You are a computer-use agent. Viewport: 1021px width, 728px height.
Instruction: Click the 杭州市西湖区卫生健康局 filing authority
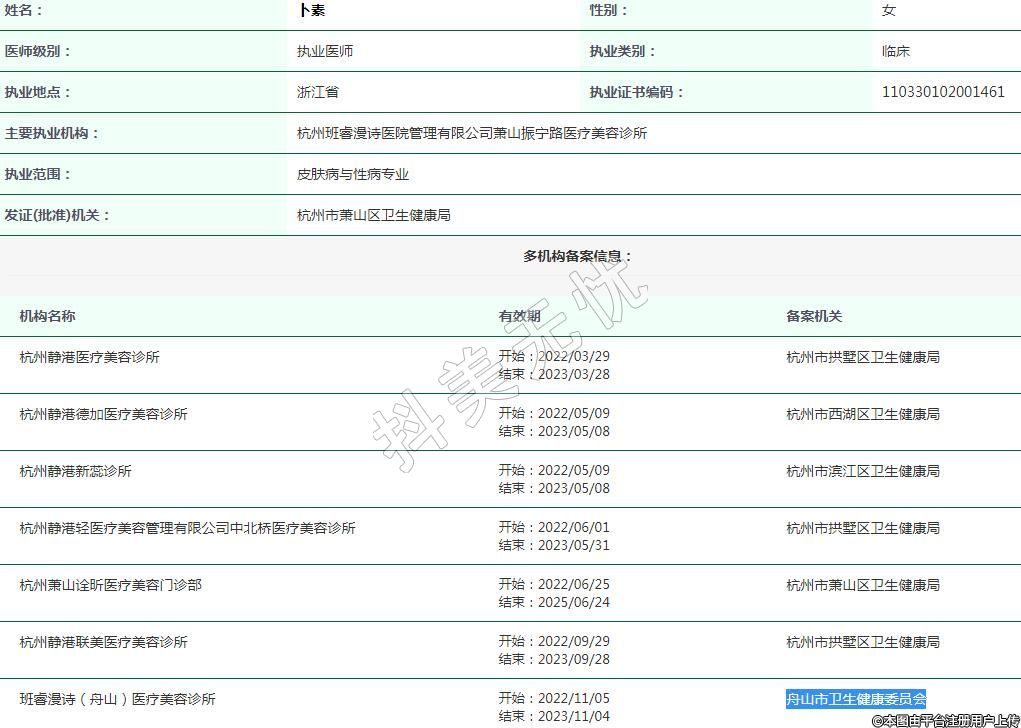[862, 414]
